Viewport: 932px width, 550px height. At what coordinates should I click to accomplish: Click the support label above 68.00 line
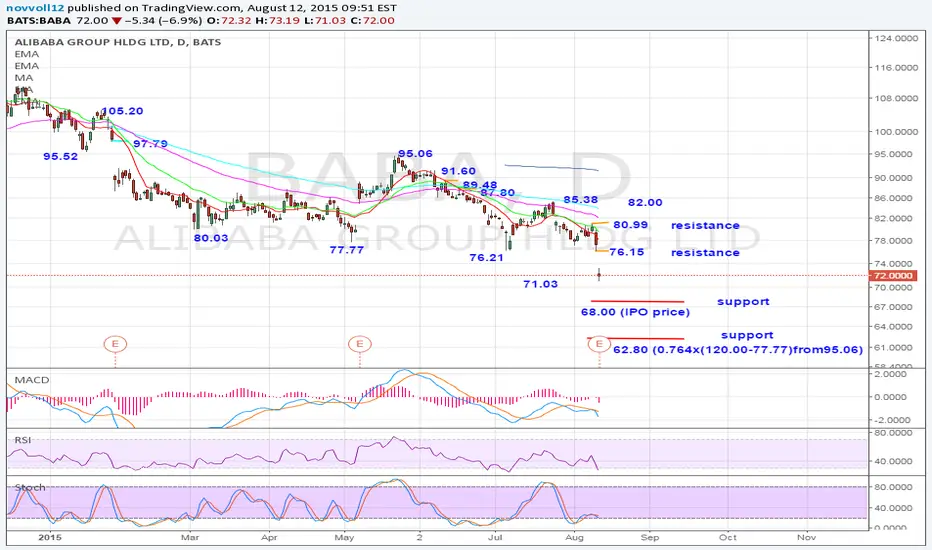743,301
